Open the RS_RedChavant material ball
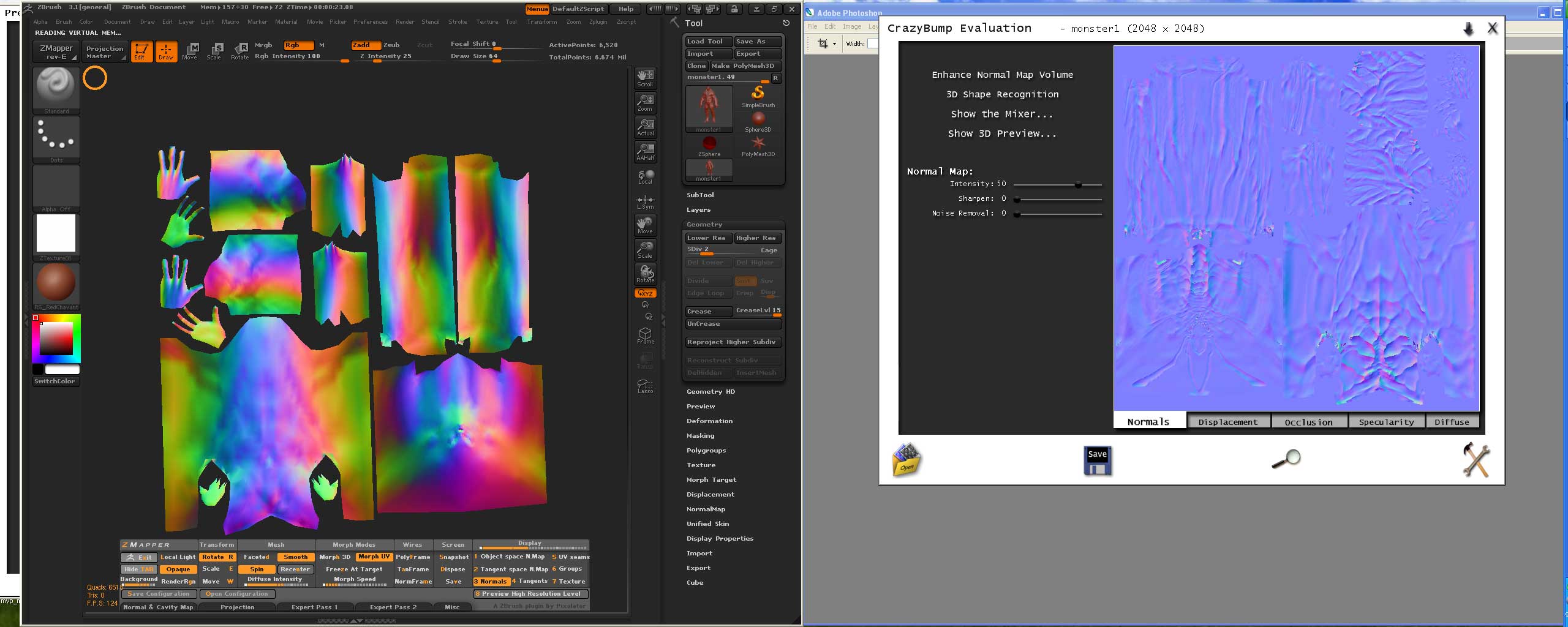Image resolution: width=1568 pixels, height=627 pixels. tap(56, 285)
